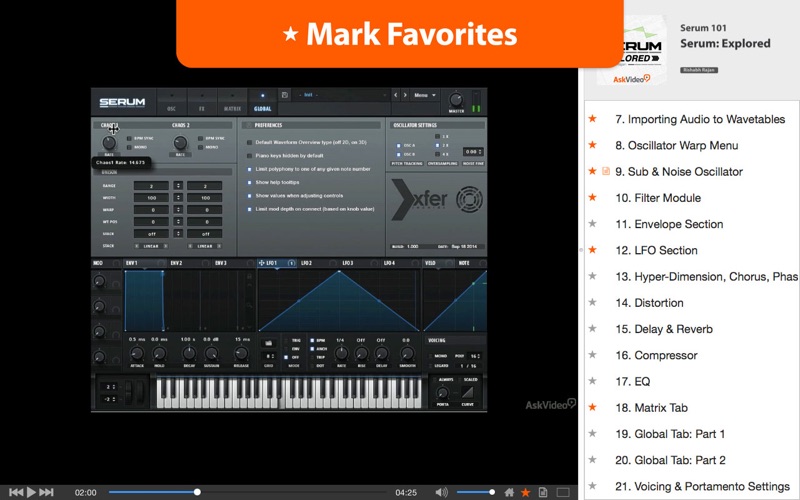Select Serum GLOBAL tab
This screenshot has width=800, height=500.
[x=263, y=102]
